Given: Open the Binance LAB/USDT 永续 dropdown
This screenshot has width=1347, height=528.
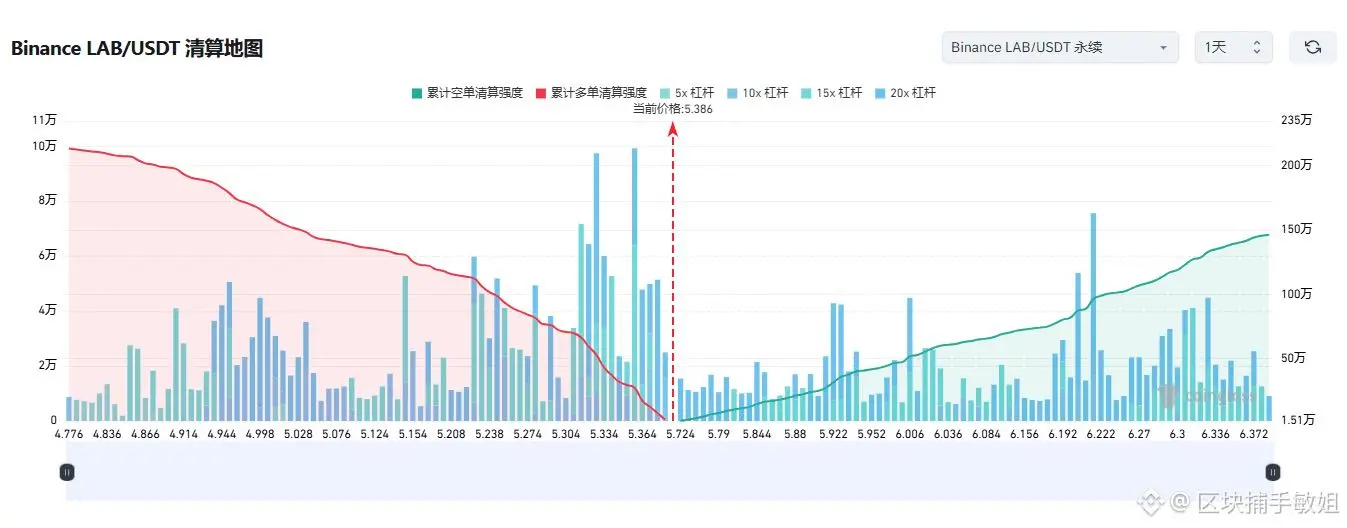Looking at the screenshot, I should click(x=1060, y=47).
